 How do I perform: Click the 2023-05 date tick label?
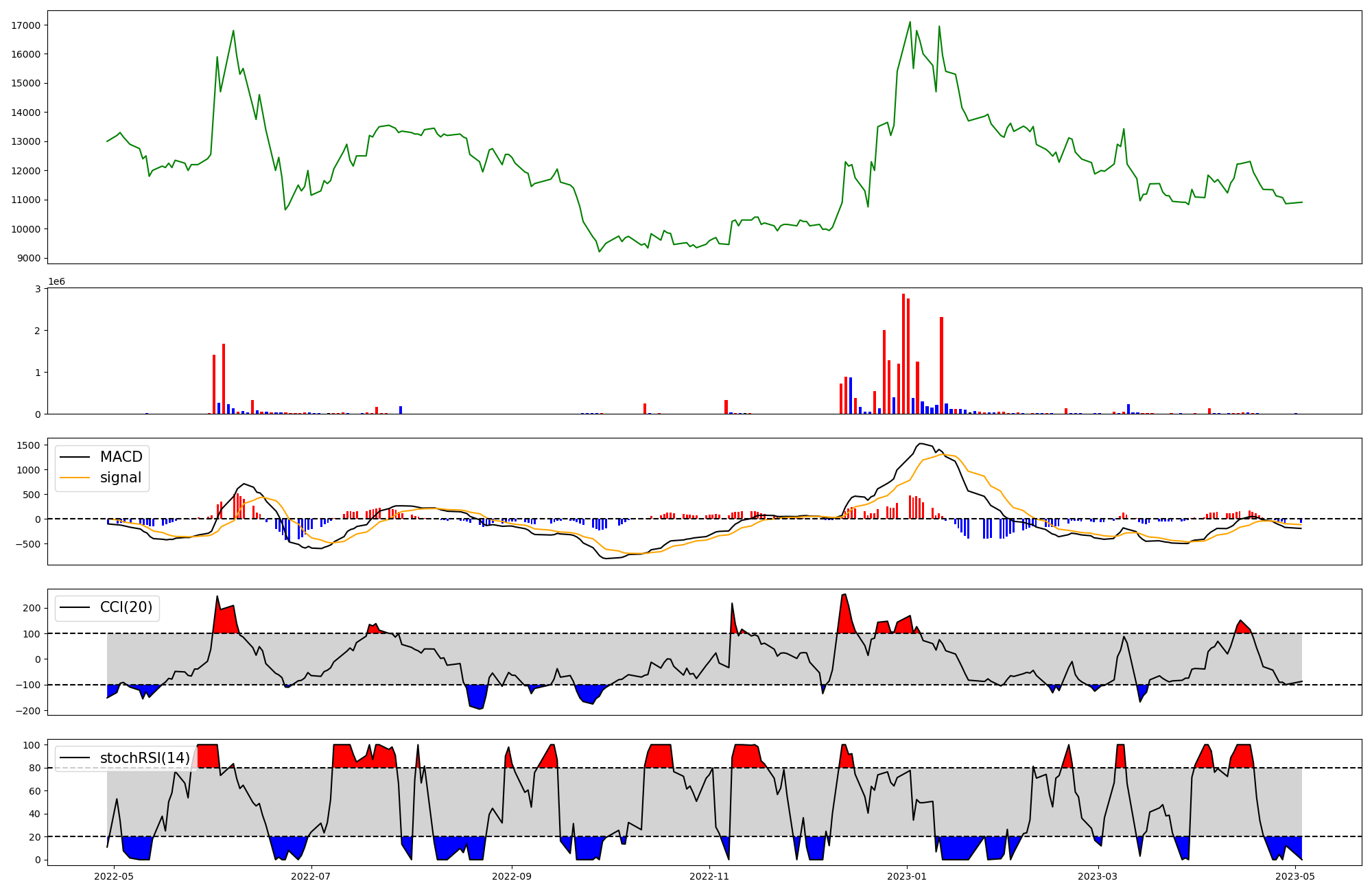[x=1295, y=876]
